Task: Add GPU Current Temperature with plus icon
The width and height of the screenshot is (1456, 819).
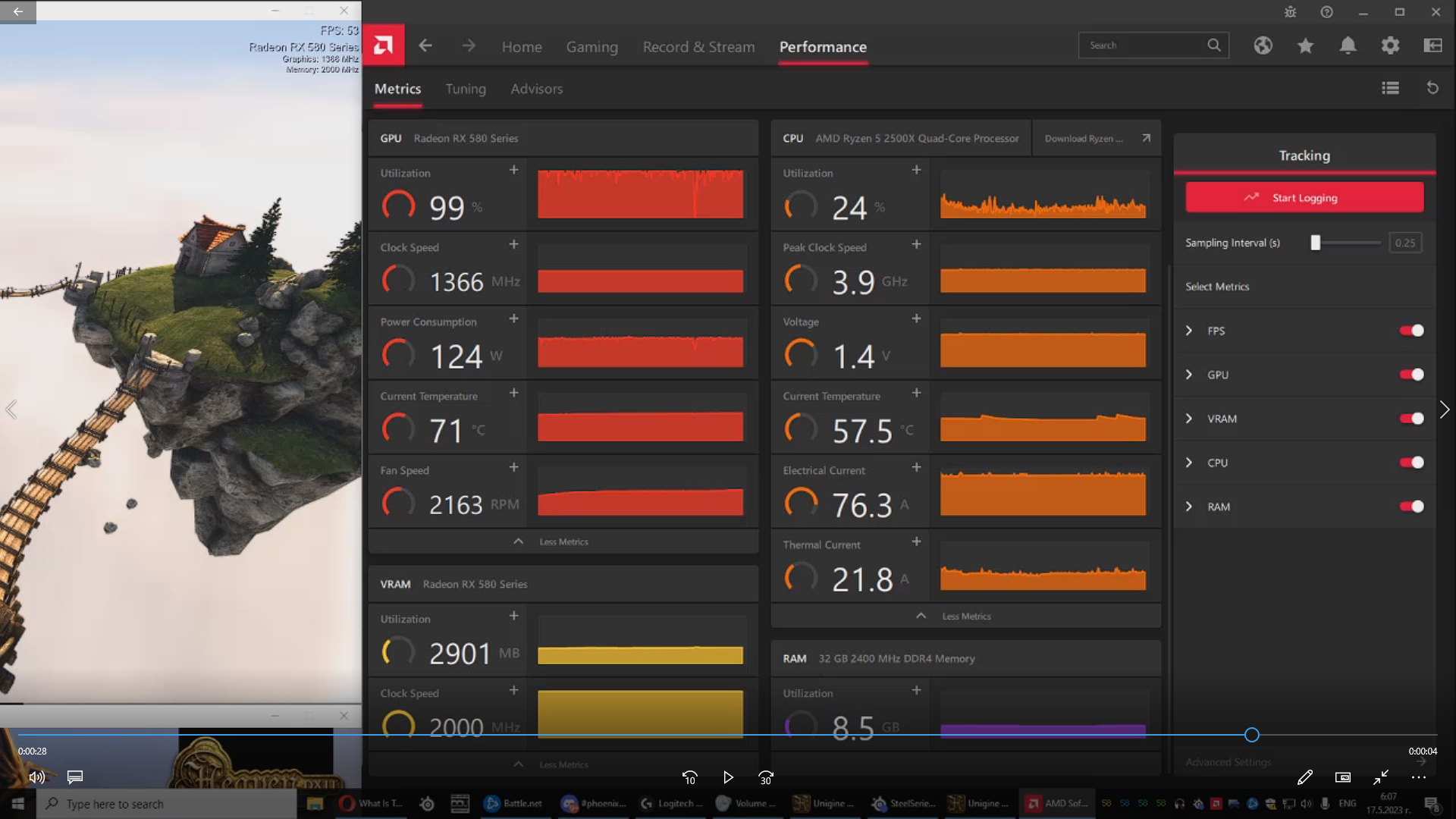Action: tap(513, 393)
